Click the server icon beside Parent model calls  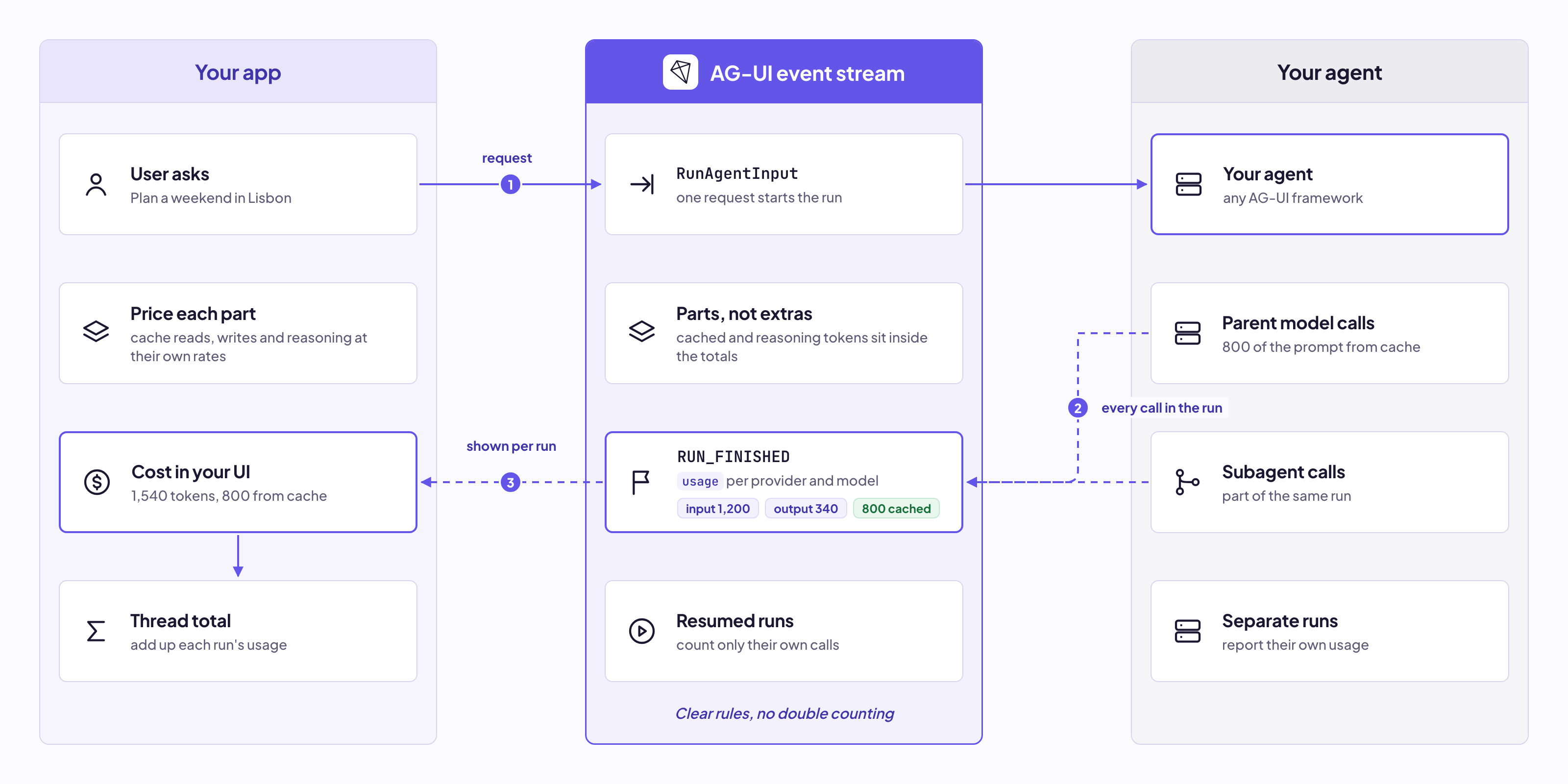1188,333
